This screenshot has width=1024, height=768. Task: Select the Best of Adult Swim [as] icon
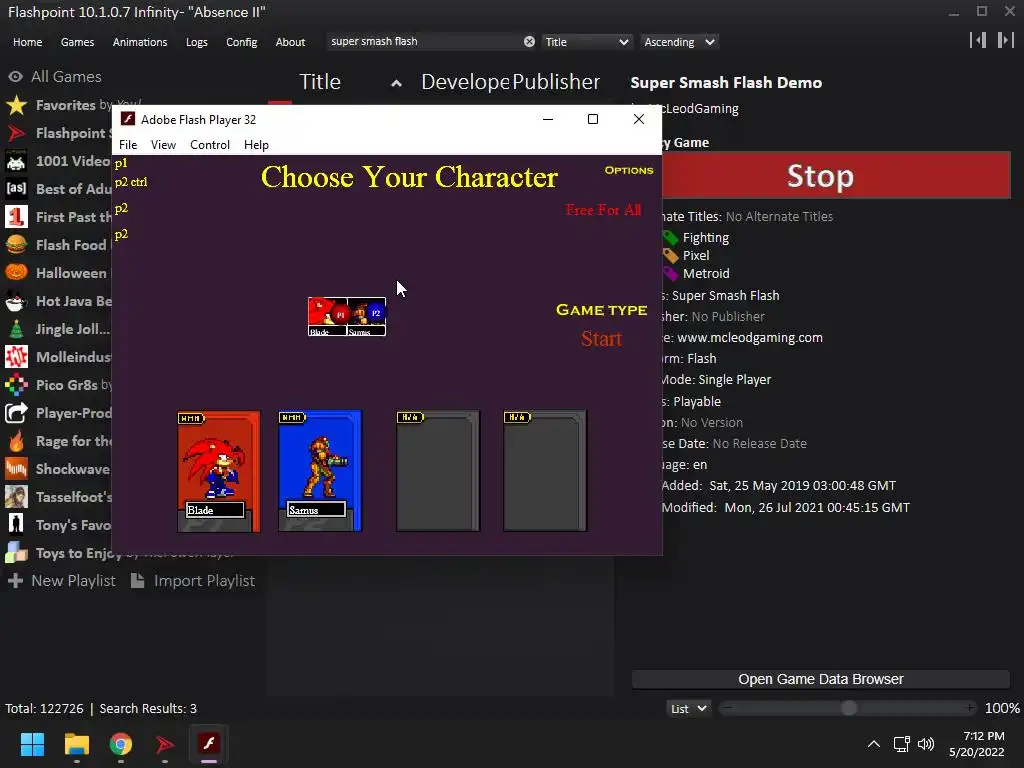[16, 189]
